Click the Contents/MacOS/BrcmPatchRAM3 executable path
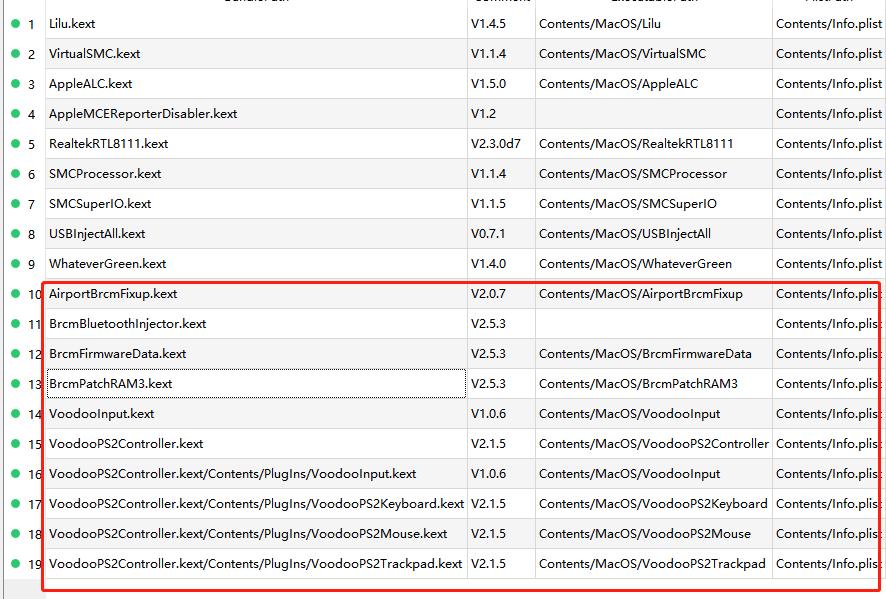The width and height of the screenshot is (886, 599). tap(654, 383)
